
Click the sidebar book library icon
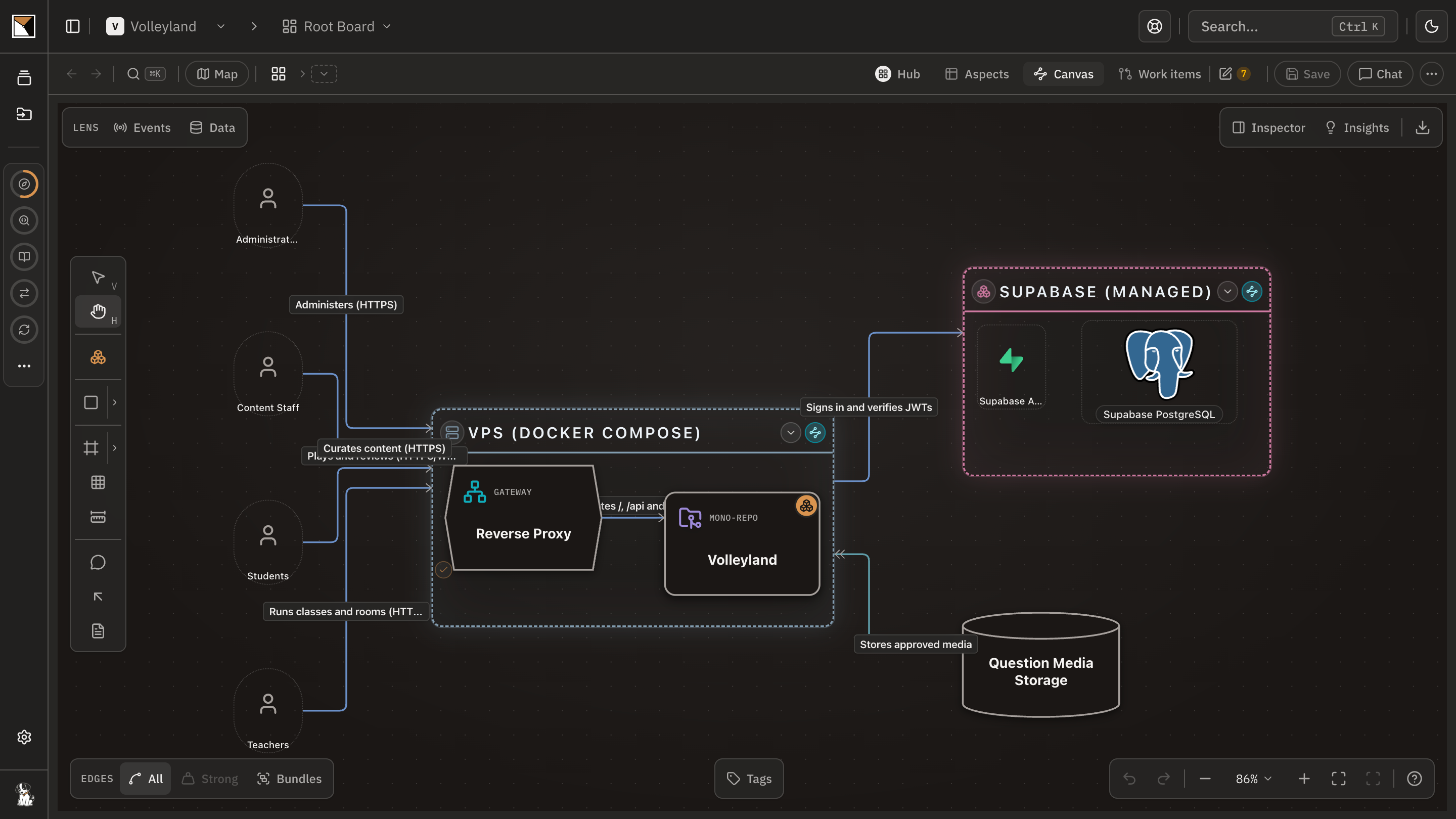(24, 257)
